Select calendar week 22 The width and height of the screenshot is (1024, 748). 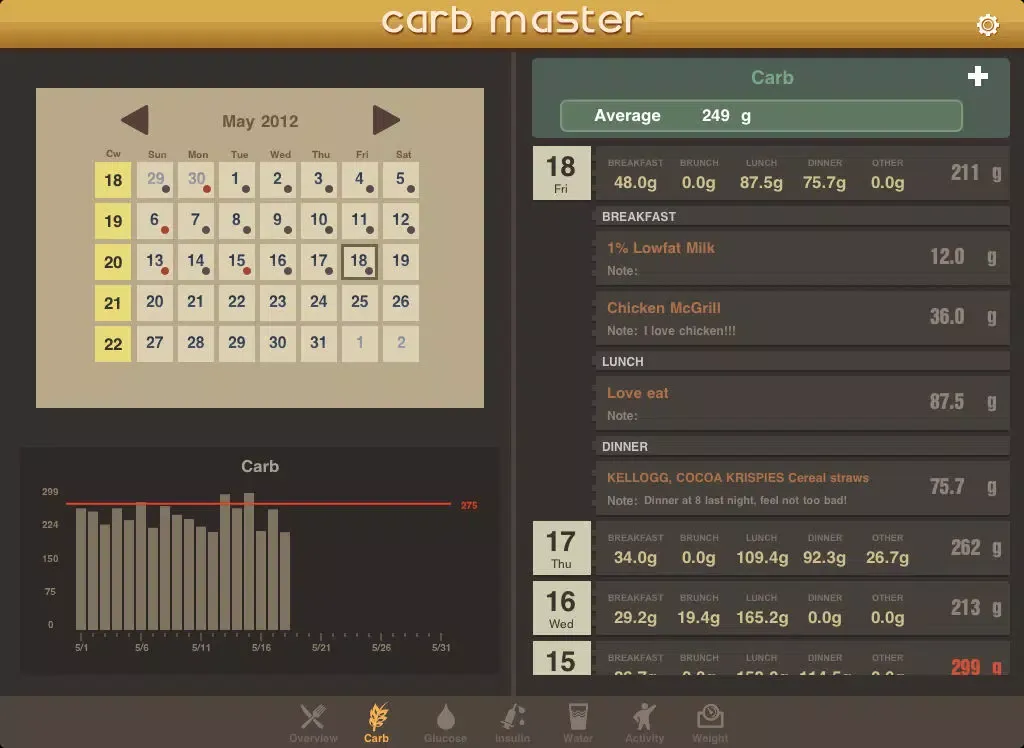[x=113, y=344]
